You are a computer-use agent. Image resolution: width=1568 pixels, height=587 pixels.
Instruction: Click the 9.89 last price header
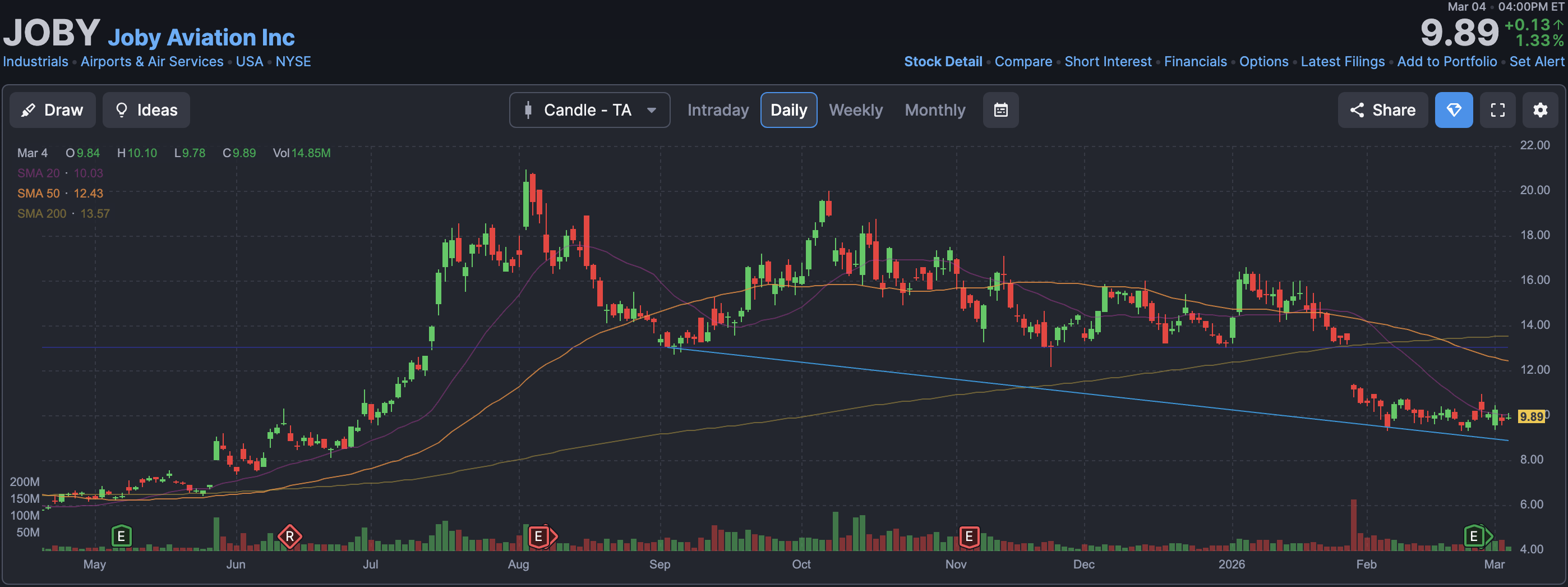tap(1459, 33)
